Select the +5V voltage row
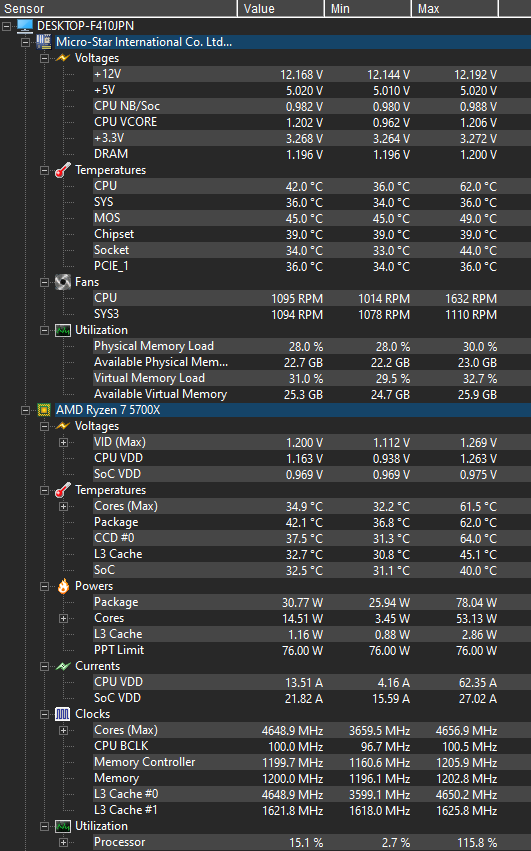Image resolution: width=531 pixels, height=851 pixels. (x=312, y=90)
